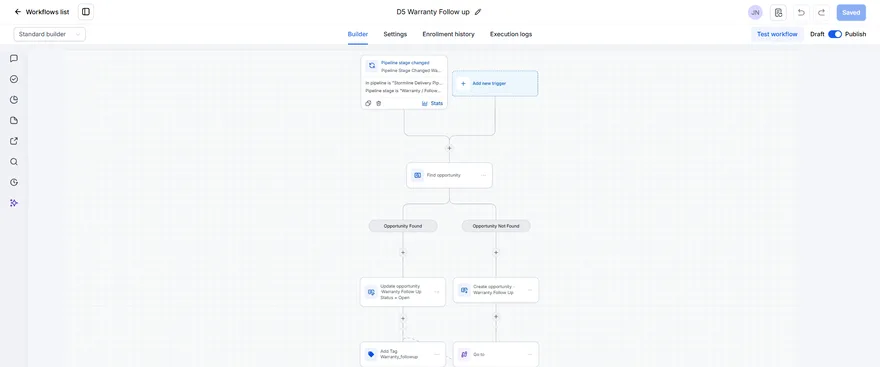Open the AI sparkle icon in sidebar
Viewport: 880px width, 367px height.
[14, 203]
